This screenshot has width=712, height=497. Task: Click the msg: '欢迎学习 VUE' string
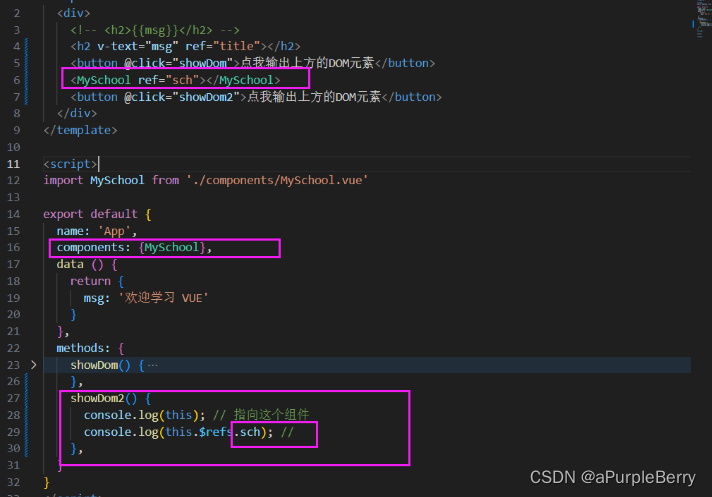point(146,298)
